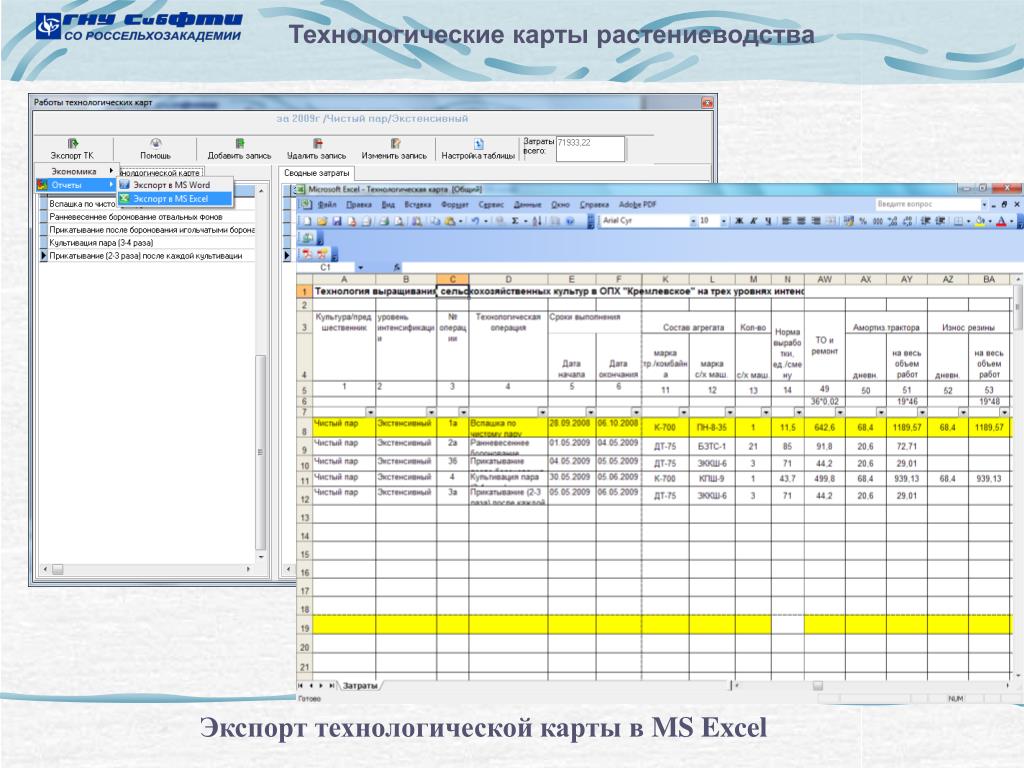Click the Print icon in Excel toolbar

(383, 221)
